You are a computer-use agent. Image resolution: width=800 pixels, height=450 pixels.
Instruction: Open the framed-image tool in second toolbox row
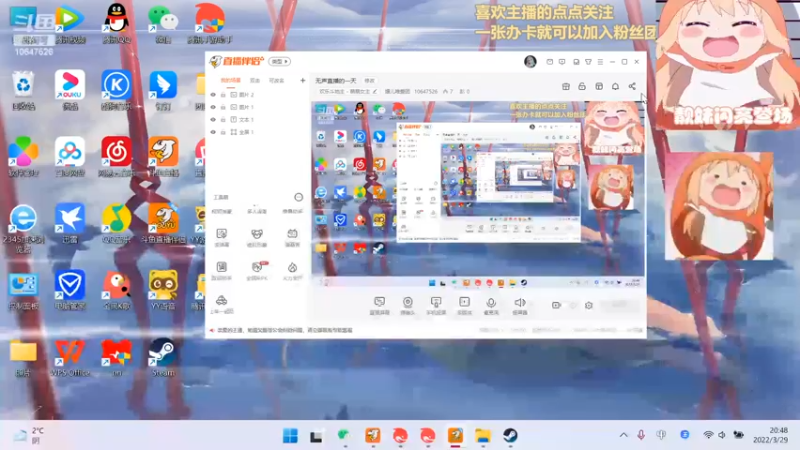[x=221, y=271]
